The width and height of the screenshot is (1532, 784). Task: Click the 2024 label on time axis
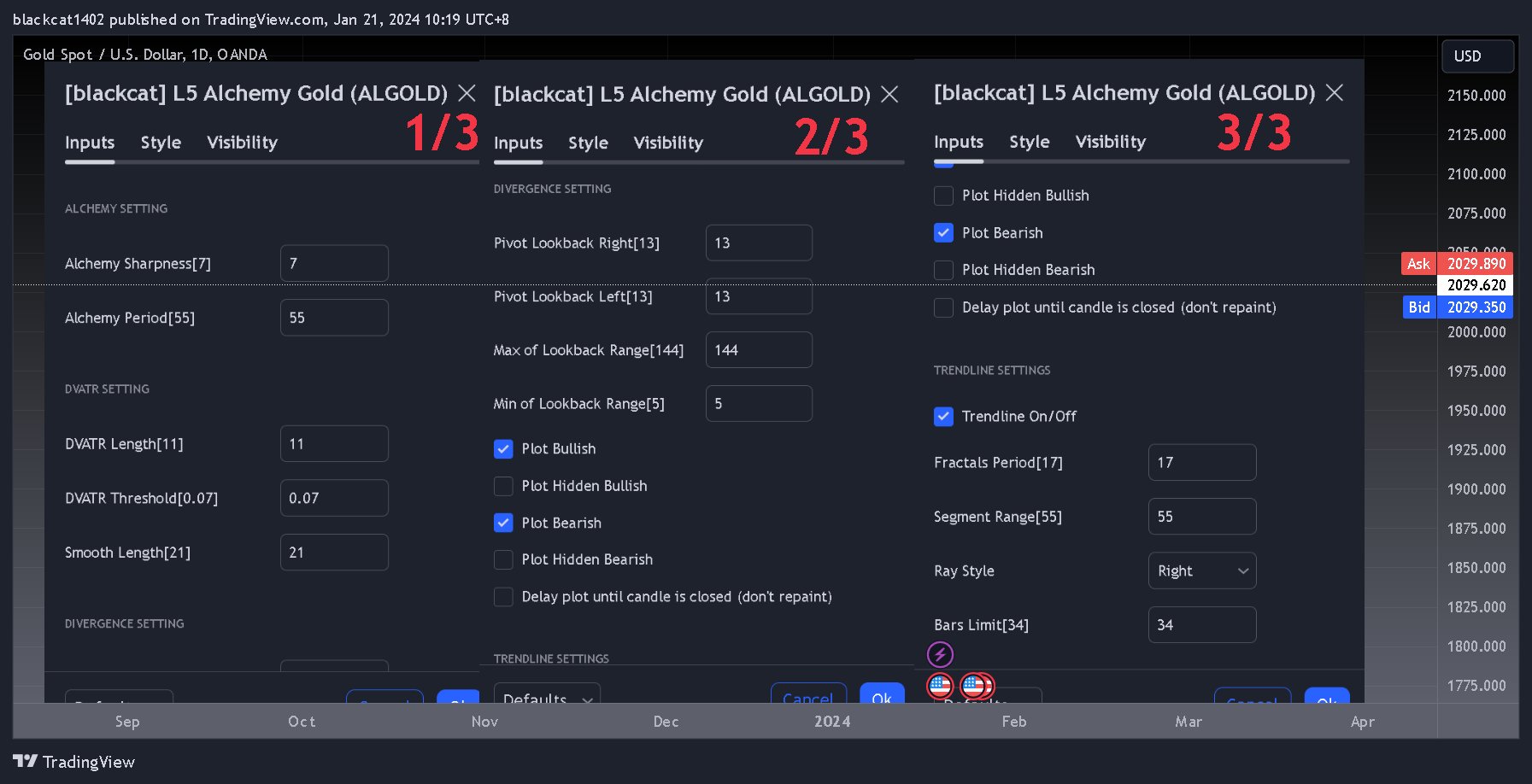(832, 722)
